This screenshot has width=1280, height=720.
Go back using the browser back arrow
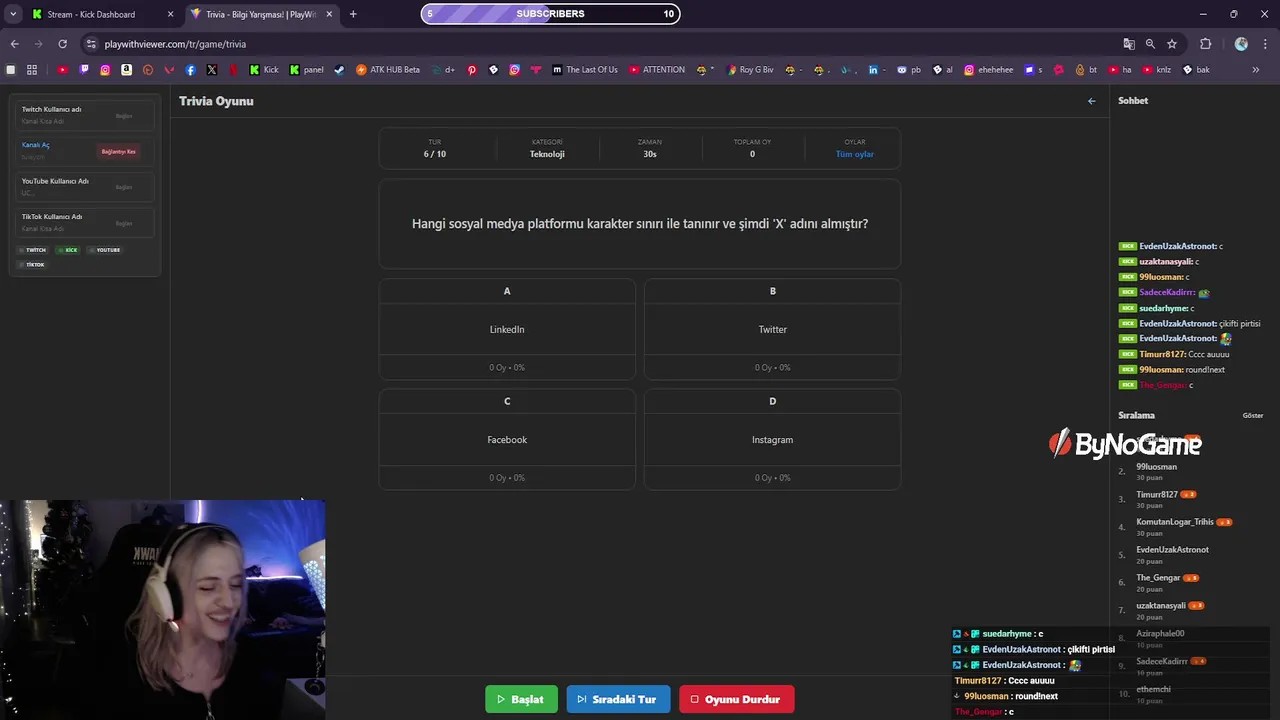coord(14,44)
